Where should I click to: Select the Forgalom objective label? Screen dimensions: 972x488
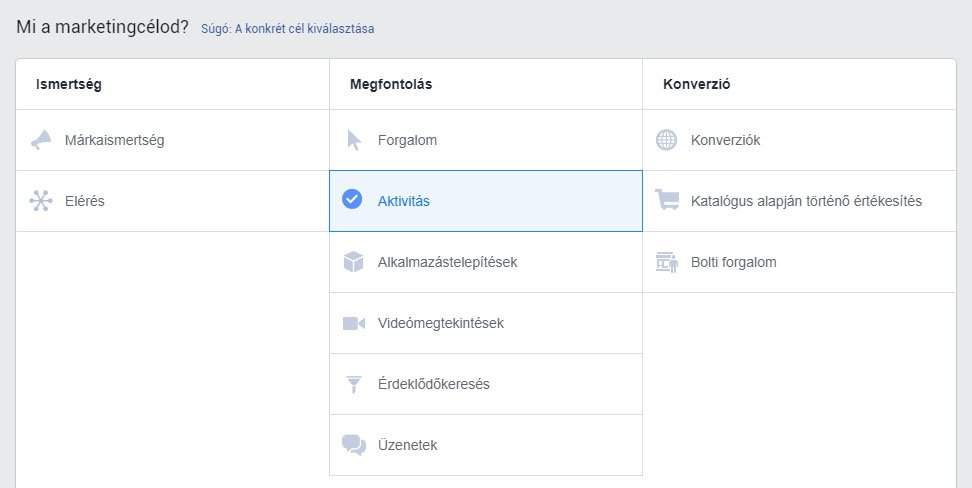407,140
